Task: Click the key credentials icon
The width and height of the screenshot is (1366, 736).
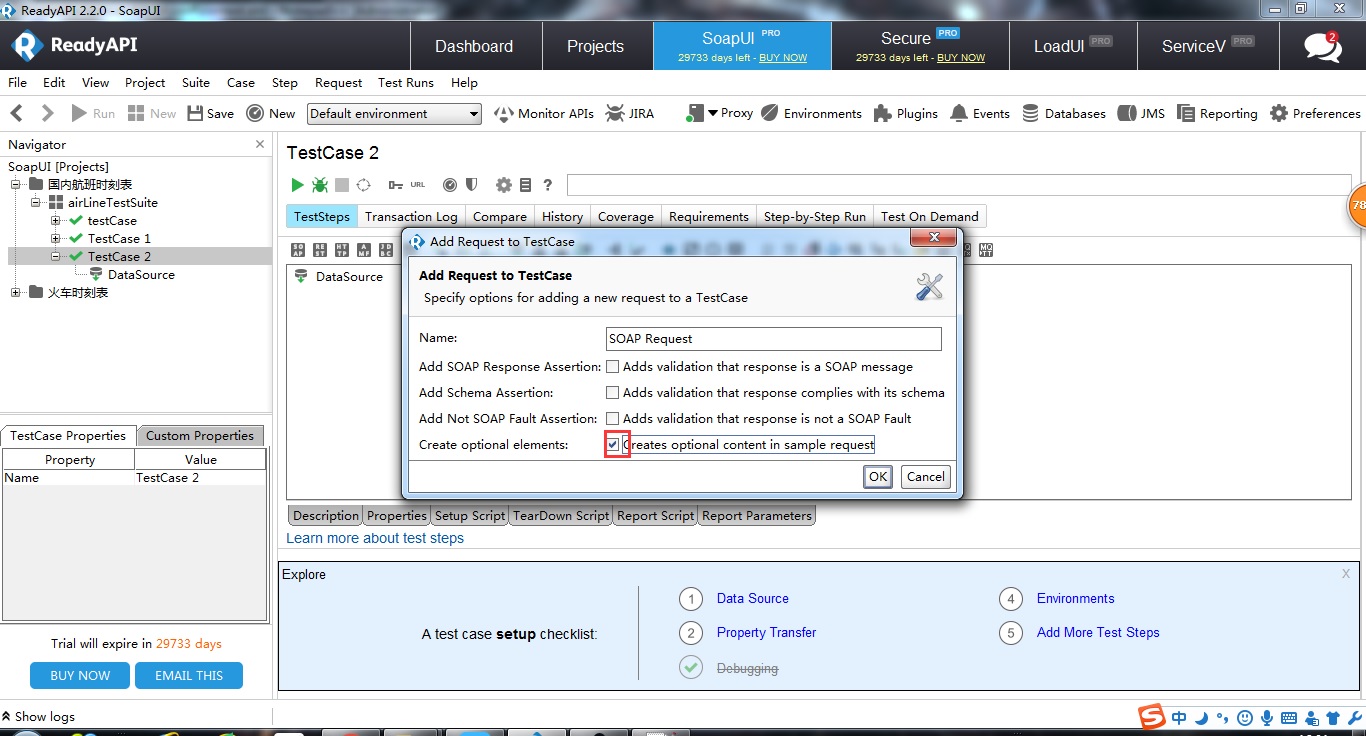Action: pyautogui.click(x=396, y=185)
